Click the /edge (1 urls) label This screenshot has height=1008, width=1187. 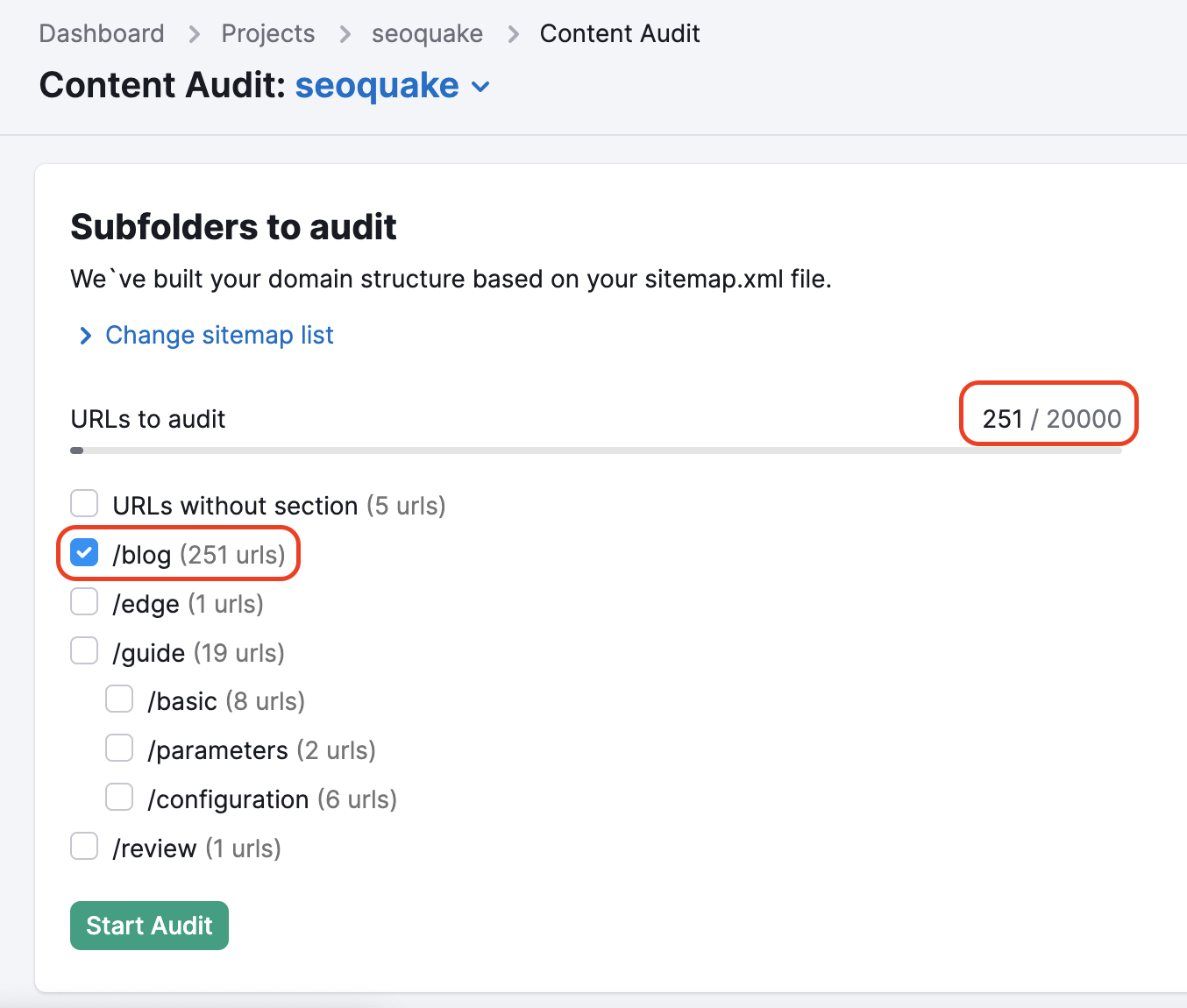[x=188, y=604]
